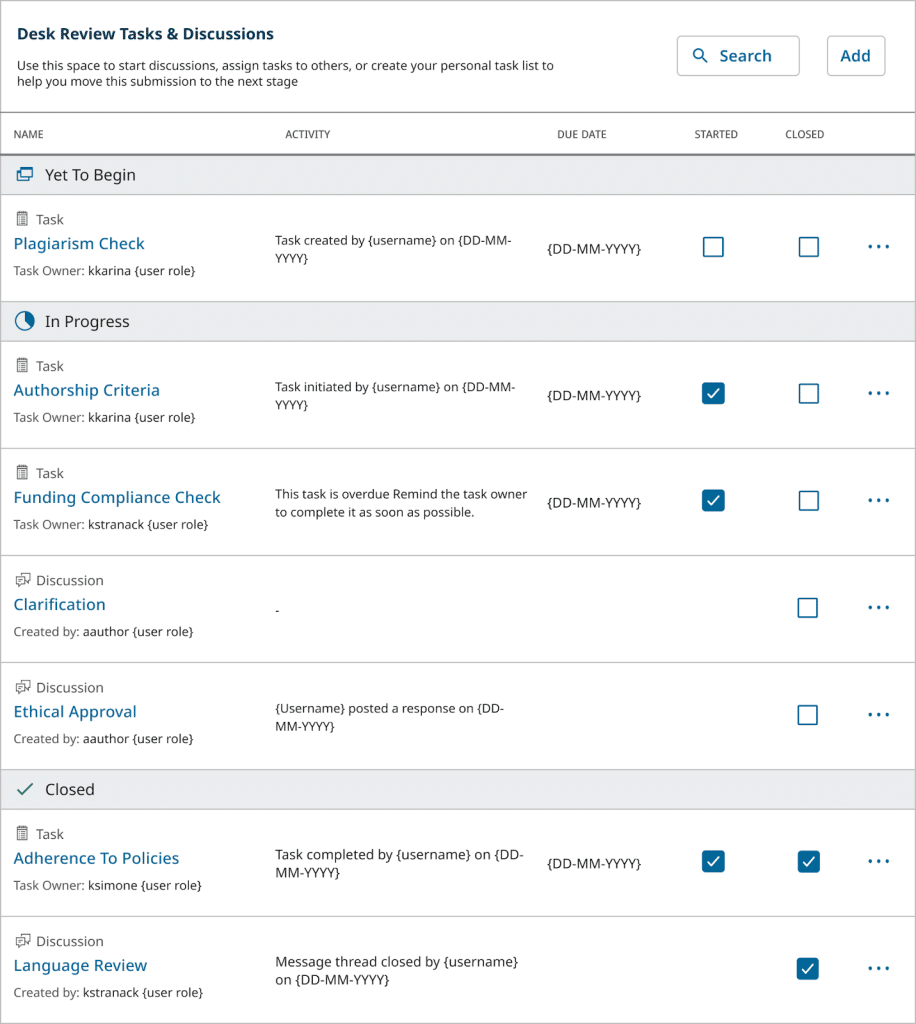The image size is (916, 1024).
Task: Open more options for Authorship Criteria row
Action: pos(878,394)
